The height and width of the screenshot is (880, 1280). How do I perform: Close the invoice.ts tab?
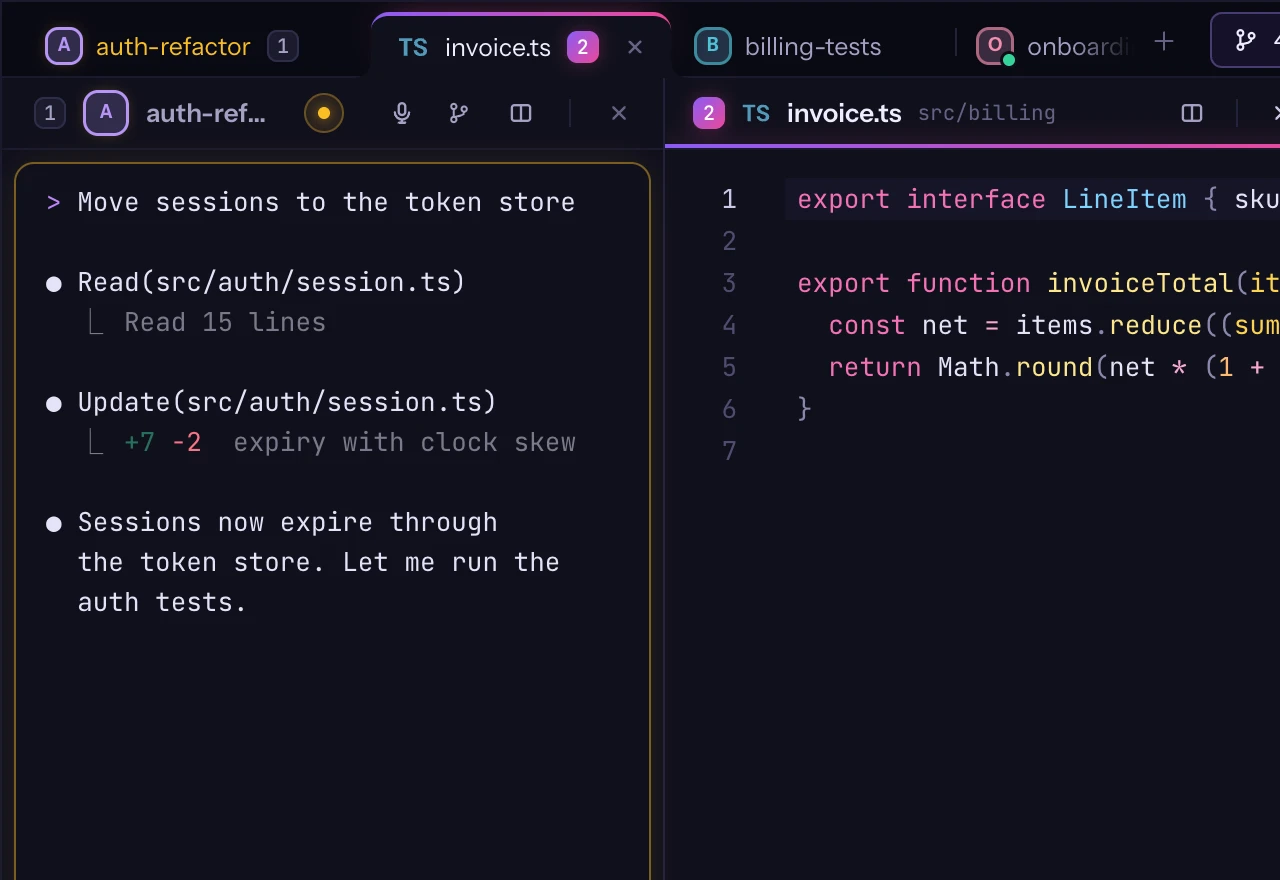[x=635, y=47]
